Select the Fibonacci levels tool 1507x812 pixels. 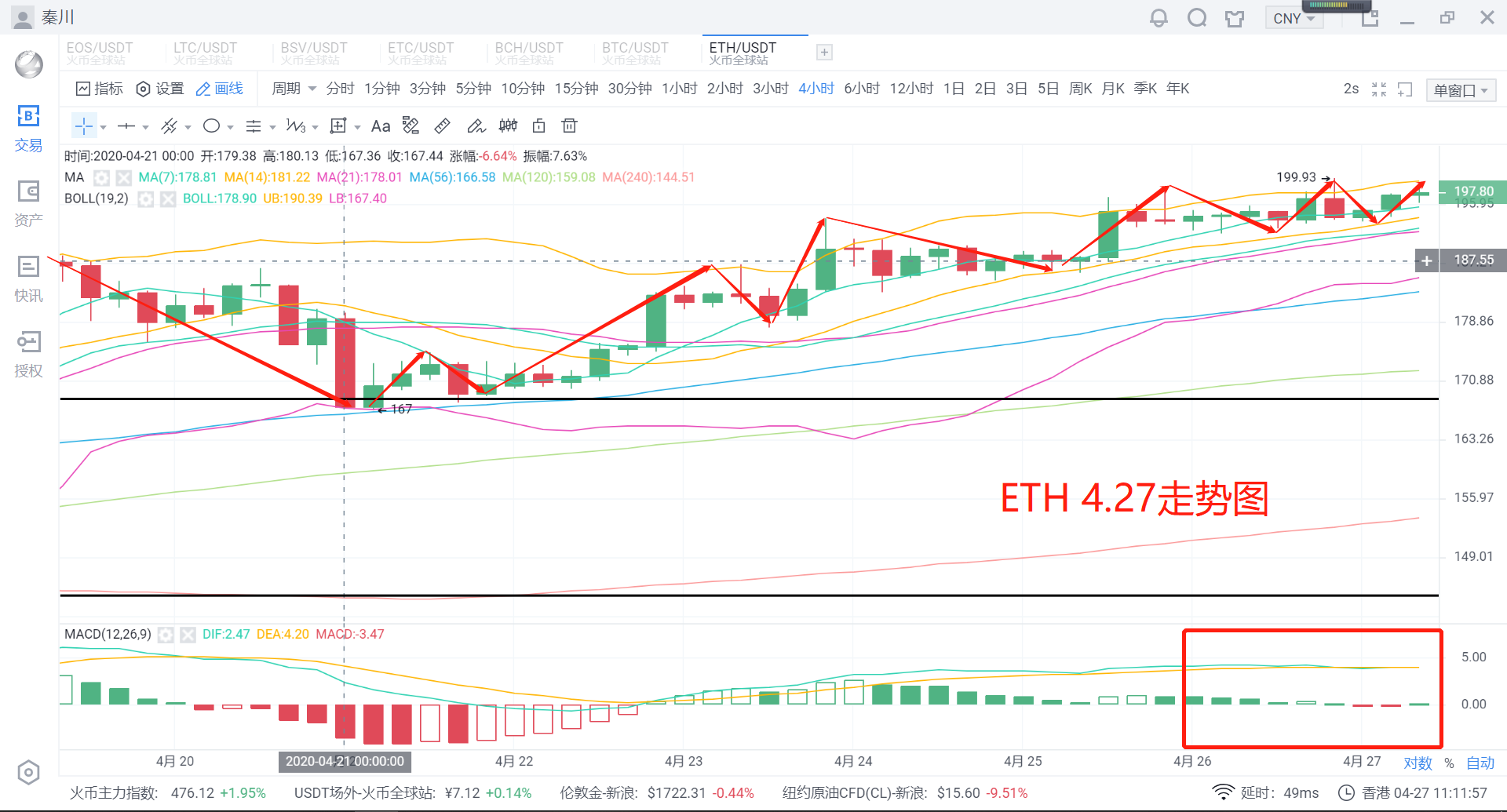click(x=254, y=126)
